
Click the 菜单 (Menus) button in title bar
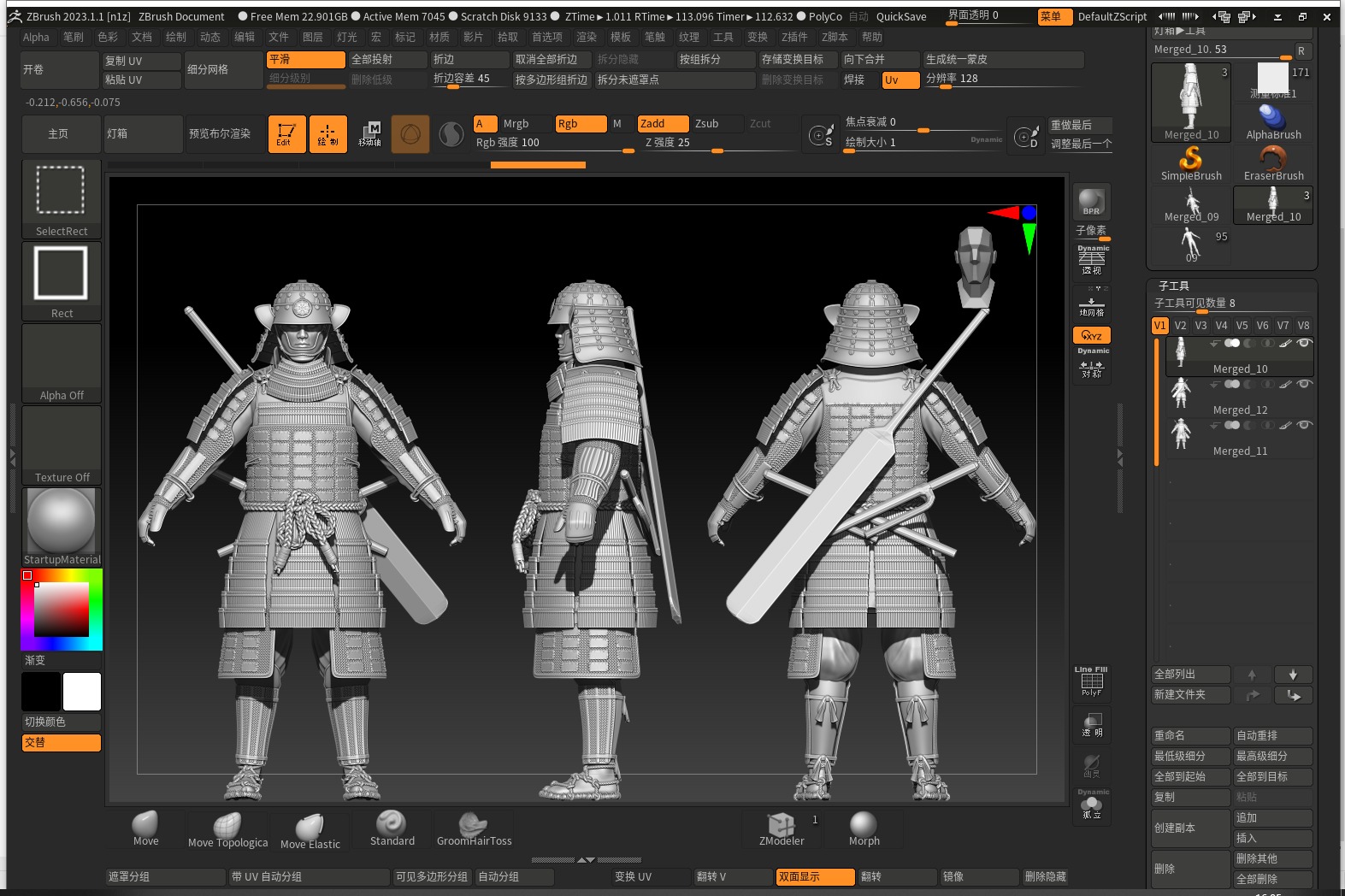[1054, 16]
